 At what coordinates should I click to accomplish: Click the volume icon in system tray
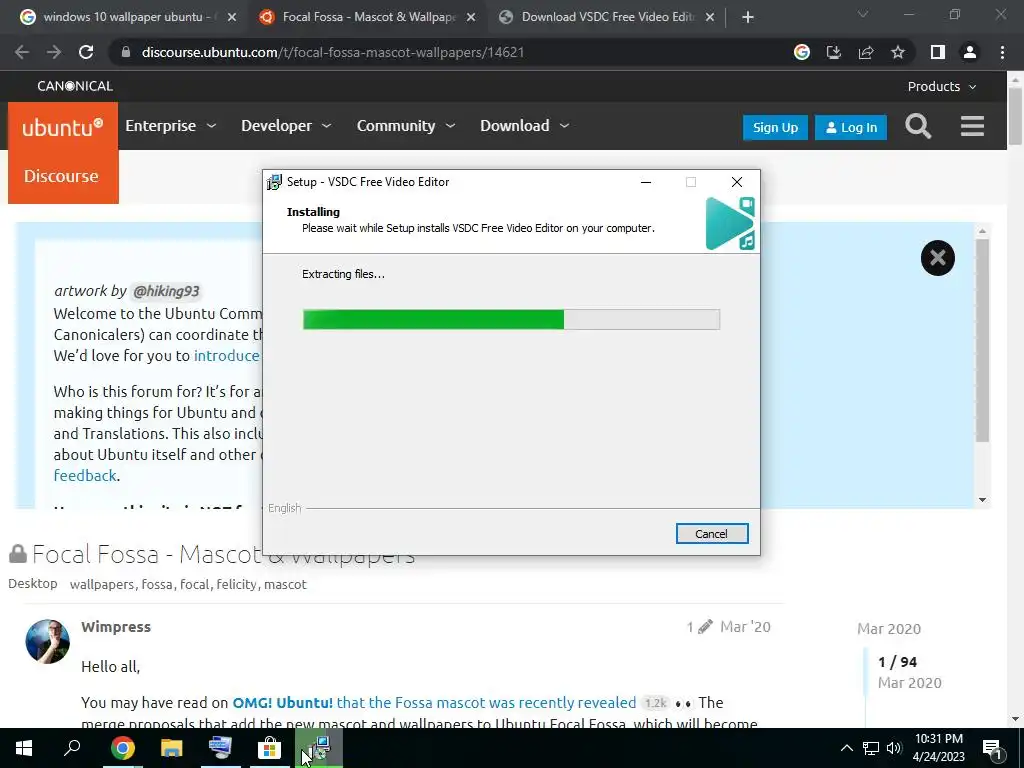(894, 748)
